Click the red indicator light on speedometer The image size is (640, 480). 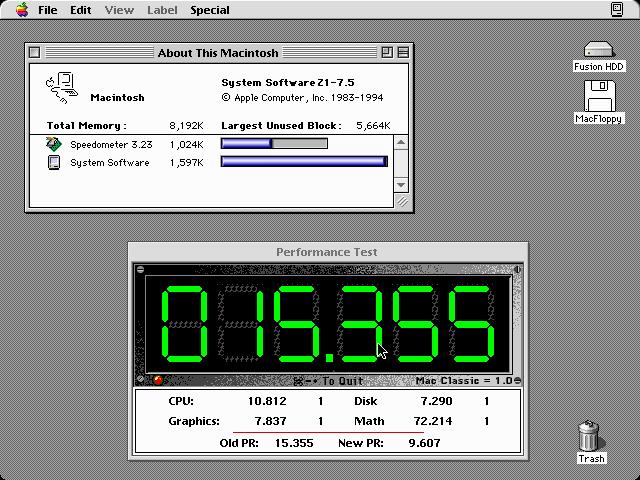(x=157, y=380)
